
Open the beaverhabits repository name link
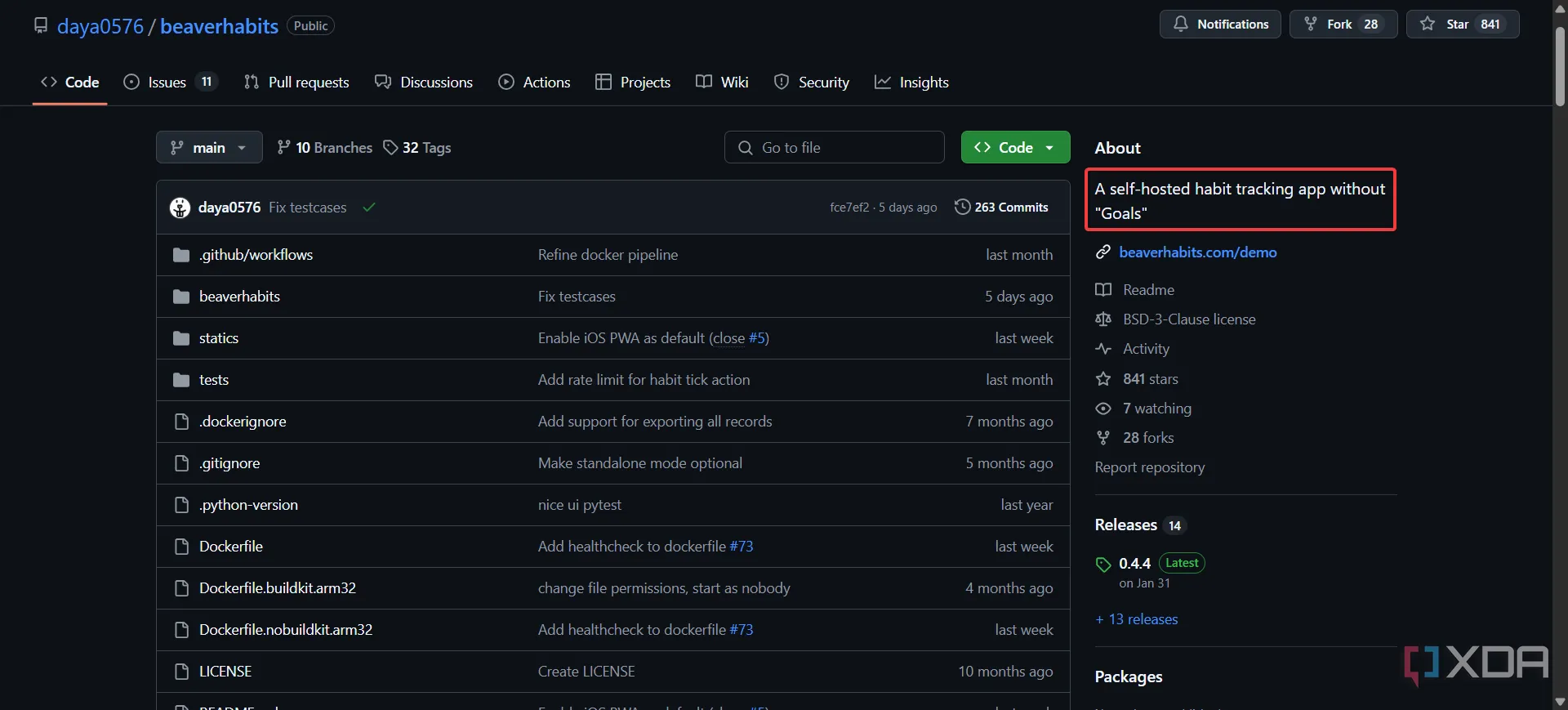(x=219, y=26)
